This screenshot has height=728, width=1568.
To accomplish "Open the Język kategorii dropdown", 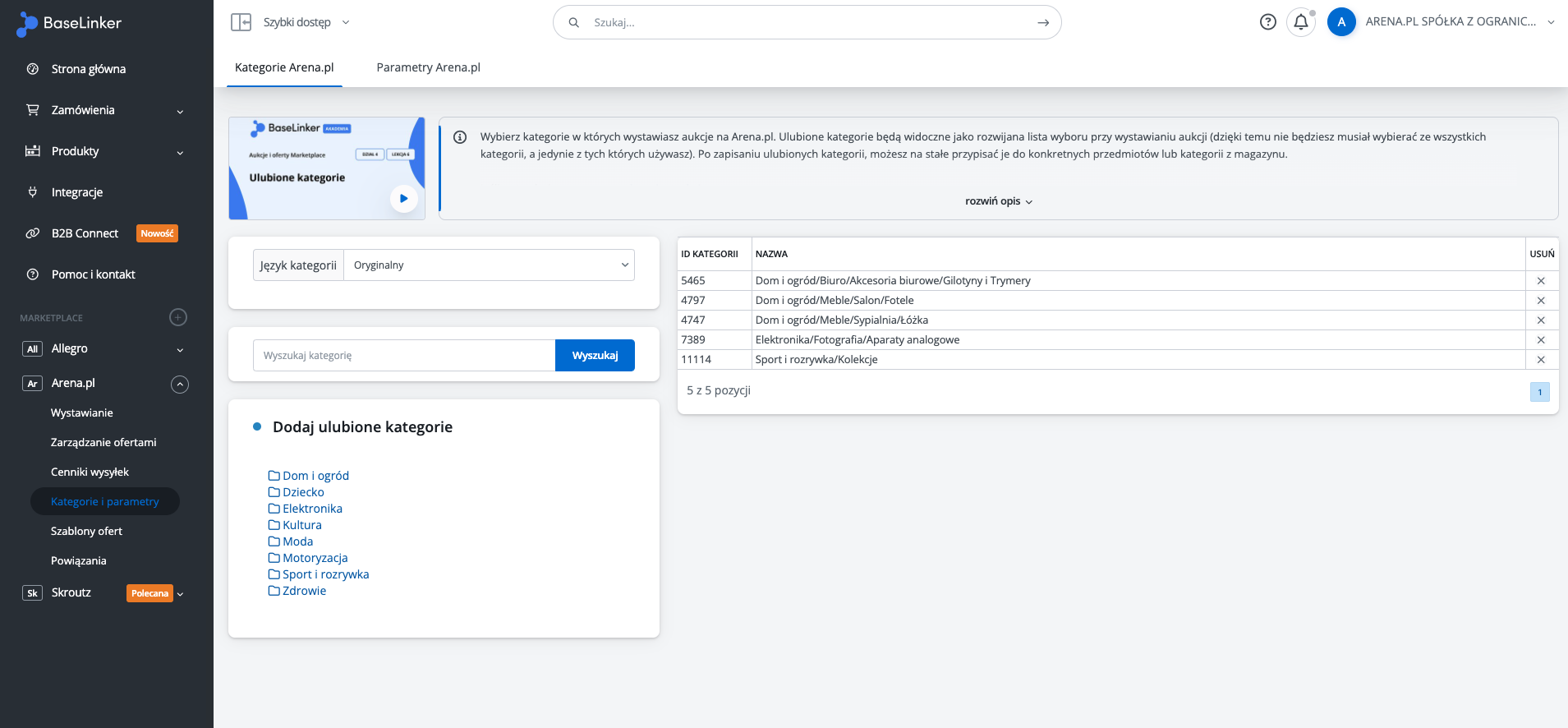I will coord(489,265).
